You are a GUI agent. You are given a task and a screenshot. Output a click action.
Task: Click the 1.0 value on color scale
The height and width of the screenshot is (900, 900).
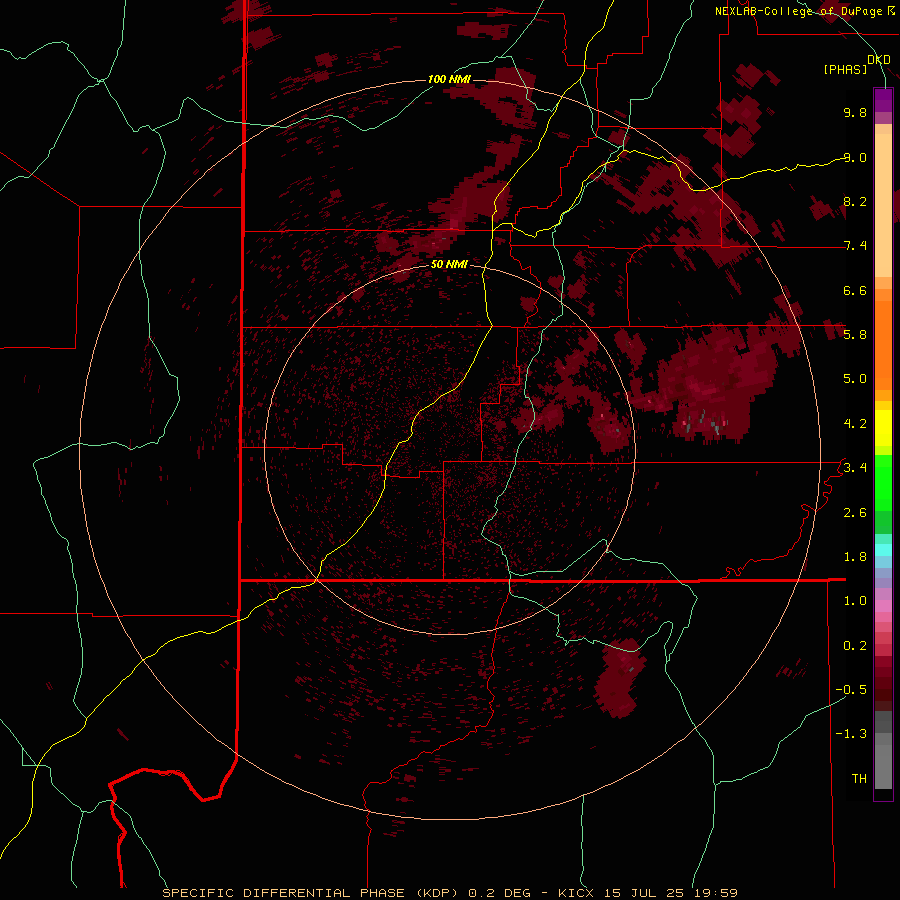pos(855,601)
